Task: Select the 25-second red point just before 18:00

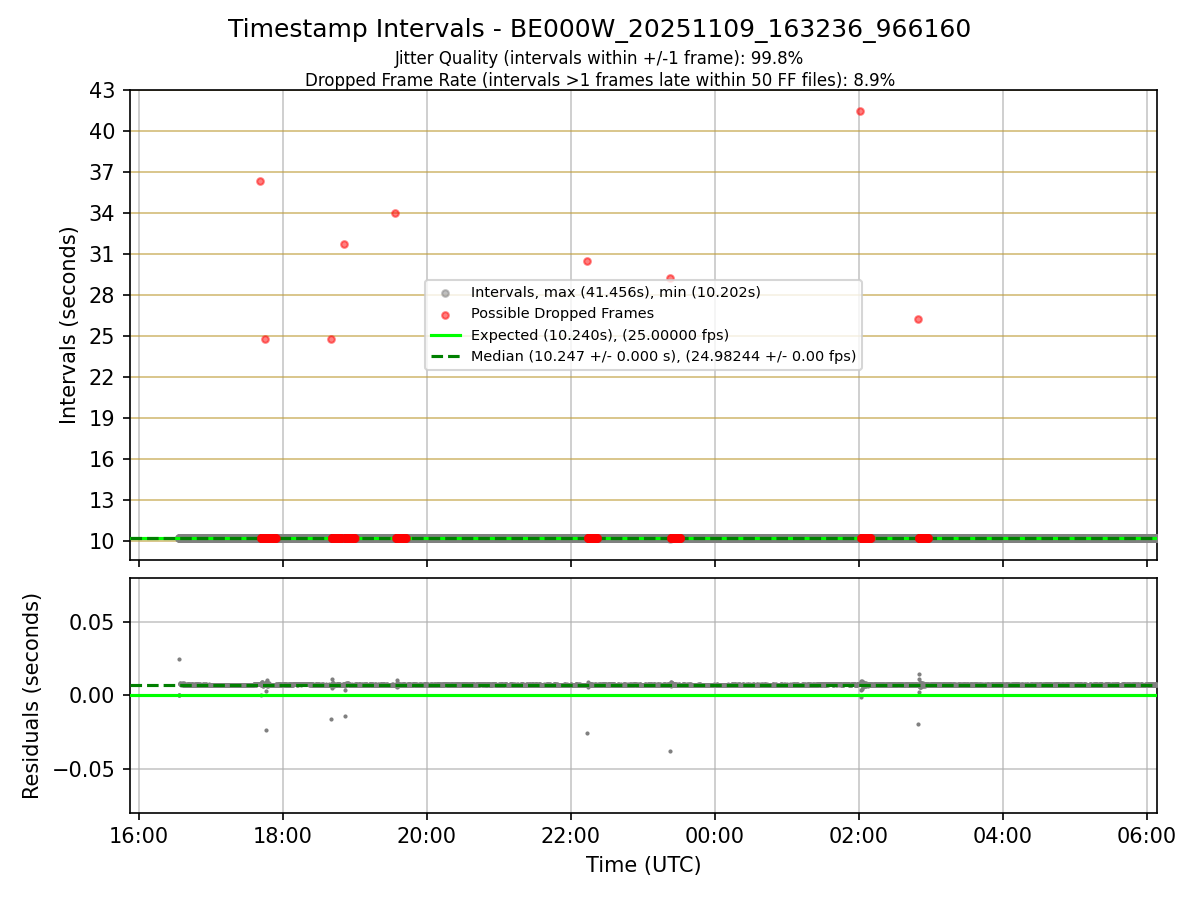Action: coord(265,339)
